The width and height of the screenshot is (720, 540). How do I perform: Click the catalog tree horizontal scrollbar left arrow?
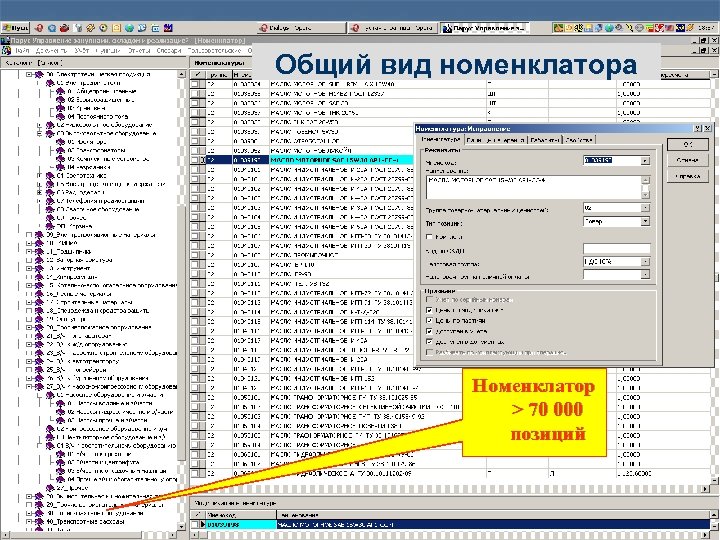[5, 535]
